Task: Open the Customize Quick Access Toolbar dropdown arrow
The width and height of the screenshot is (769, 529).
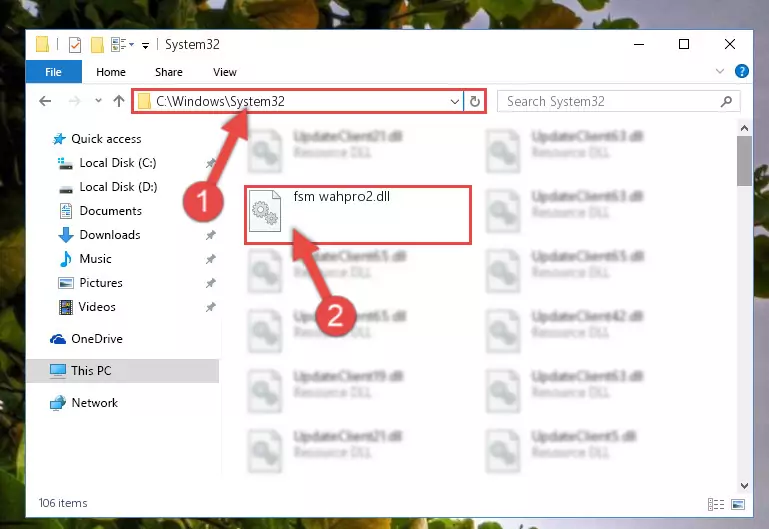Action: point(146,46)
